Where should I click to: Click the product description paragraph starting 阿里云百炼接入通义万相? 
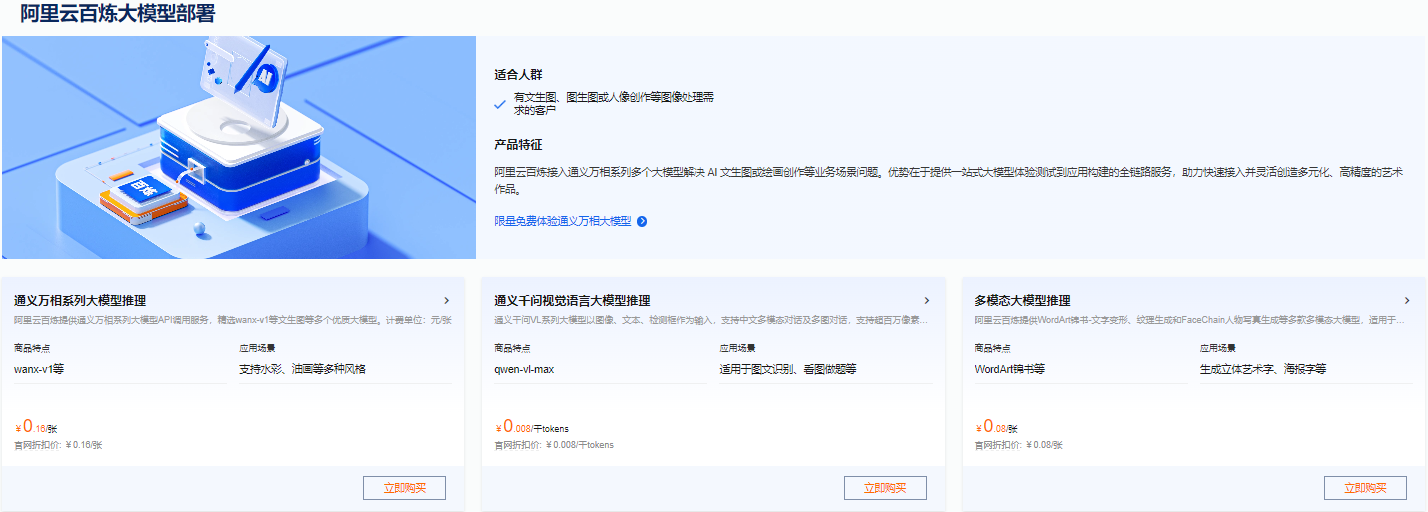949,180
